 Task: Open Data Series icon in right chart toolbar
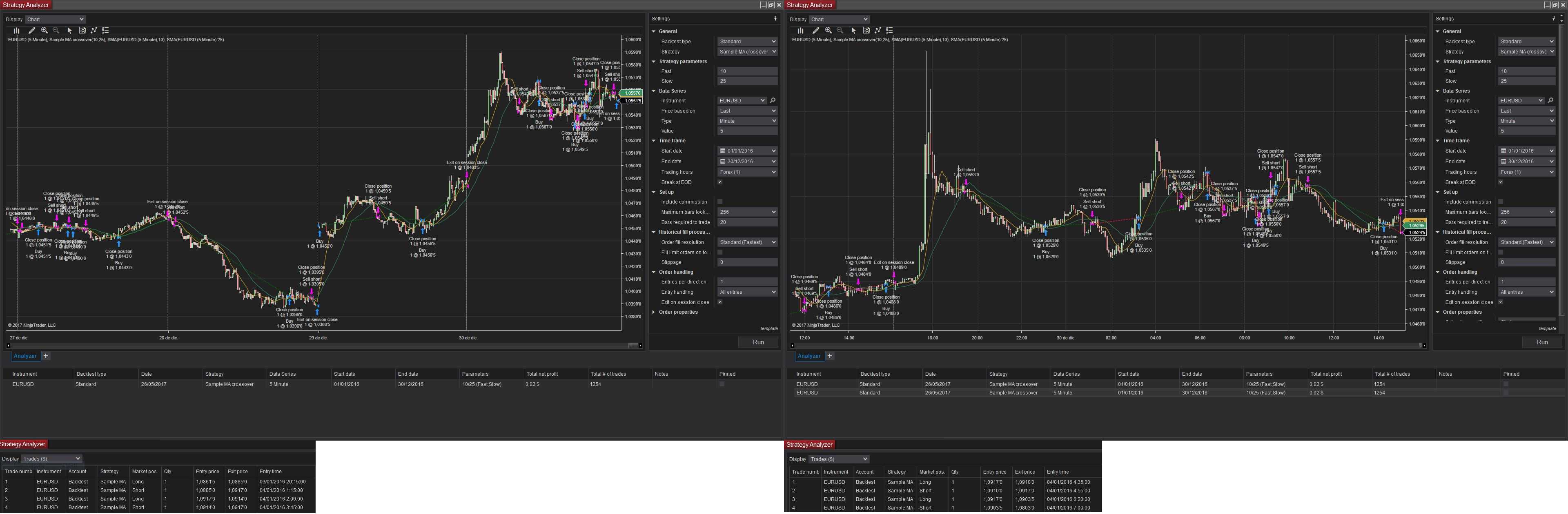(x=866, y=31)
